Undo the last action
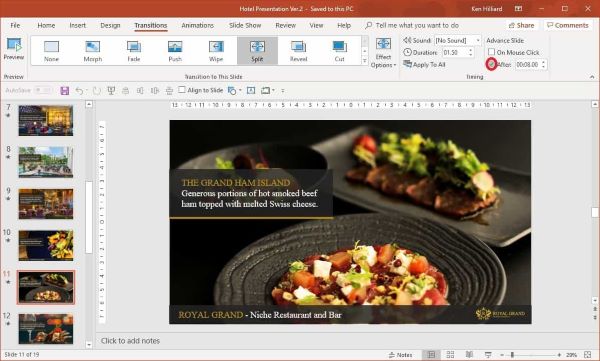The image size is (600, 361). point(79,91)
